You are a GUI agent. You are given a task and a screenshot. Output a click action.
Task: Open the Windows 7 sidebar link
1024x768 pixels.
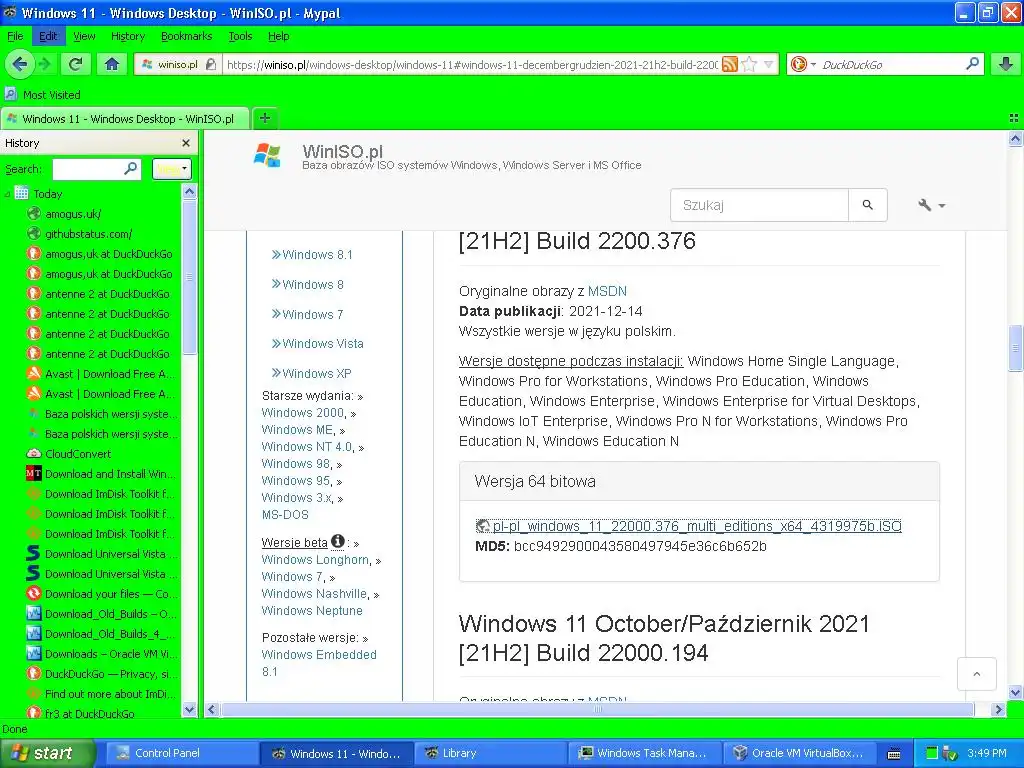[x=312, y=314]
